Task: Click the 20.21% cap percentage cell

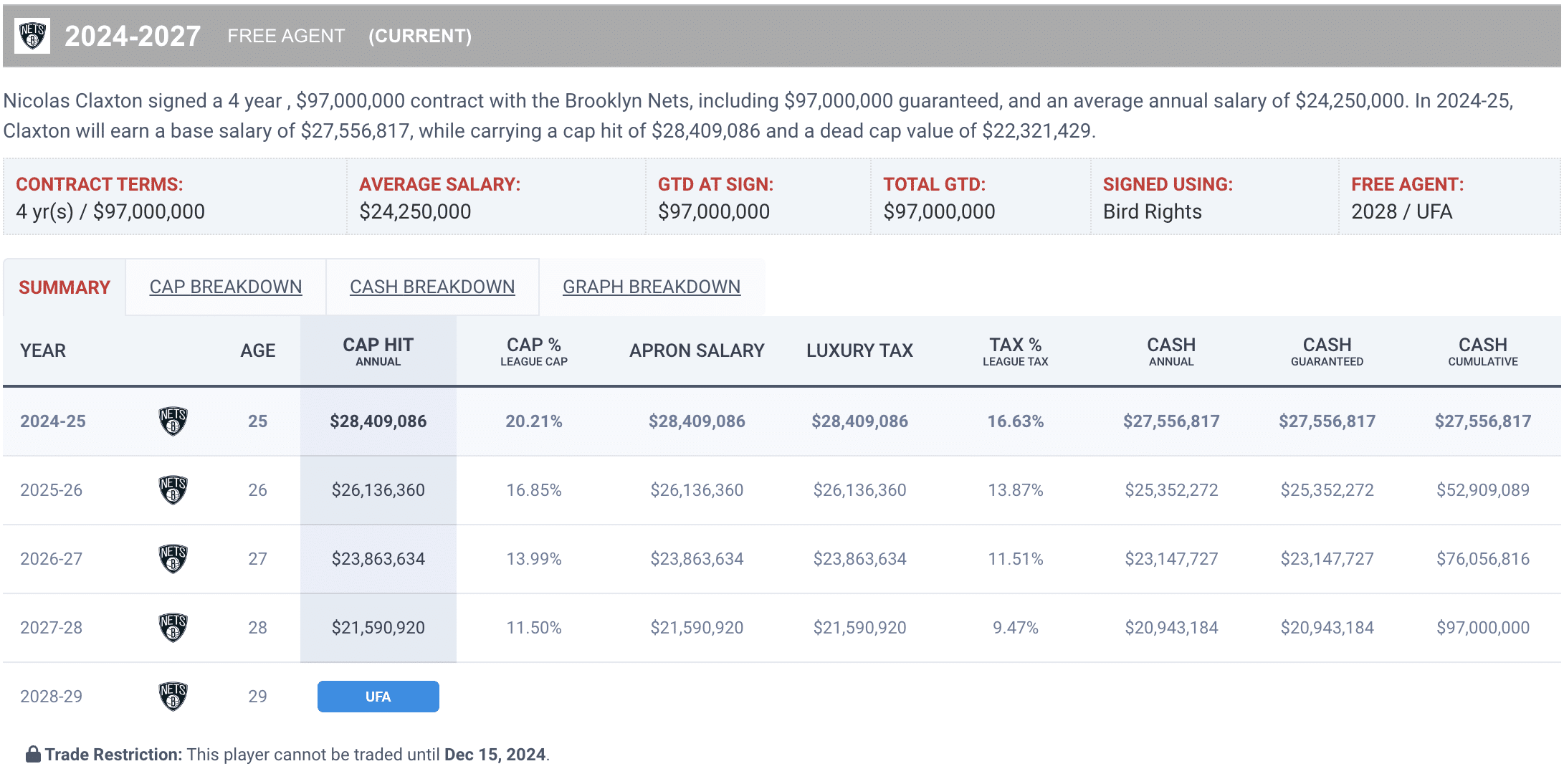Action: coord(534,421)
